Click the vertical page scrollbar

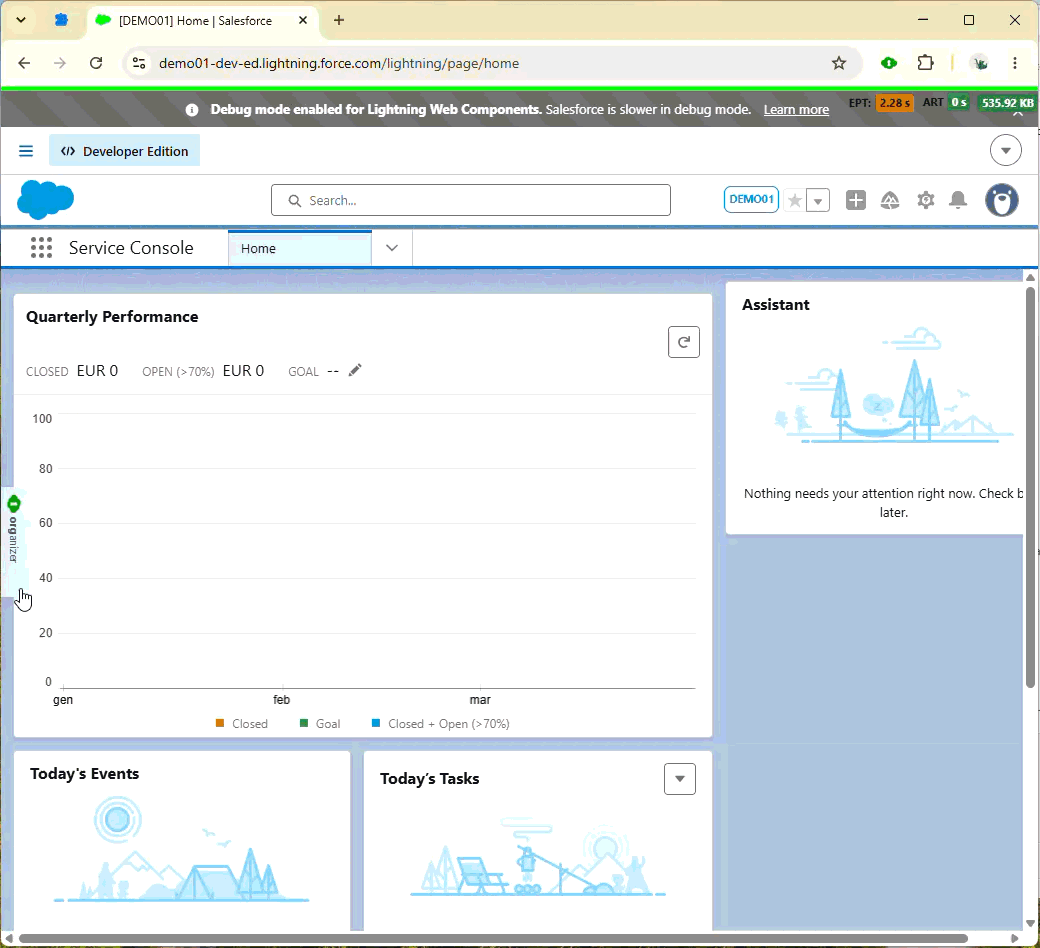coord(1030,486)
